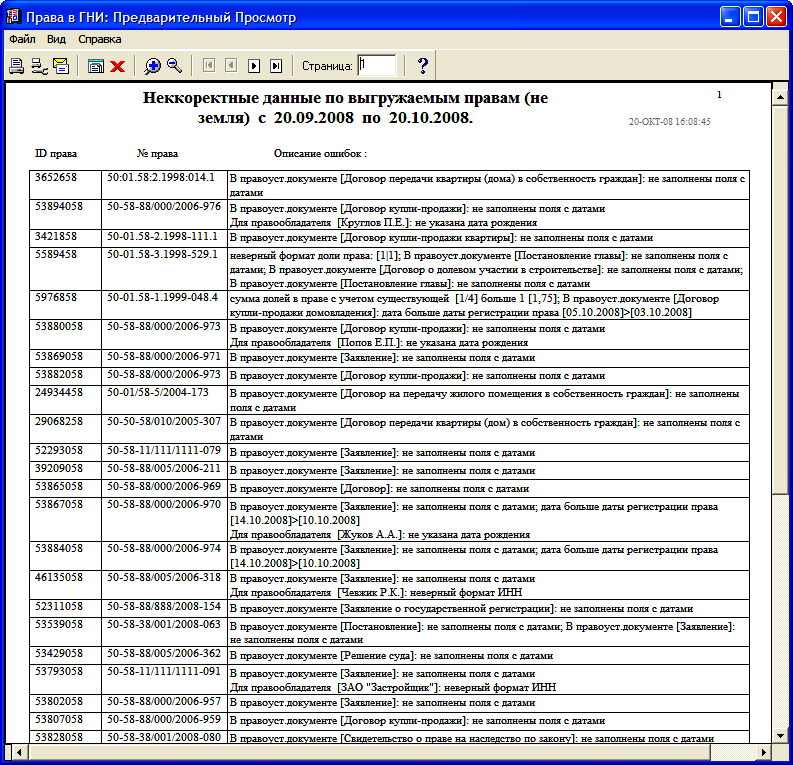Click right number 50-58-38/001/2008-080
Image resolution: width=793 pixels, height=765 pixels.
pyautogui.click(x=164, y=737)
